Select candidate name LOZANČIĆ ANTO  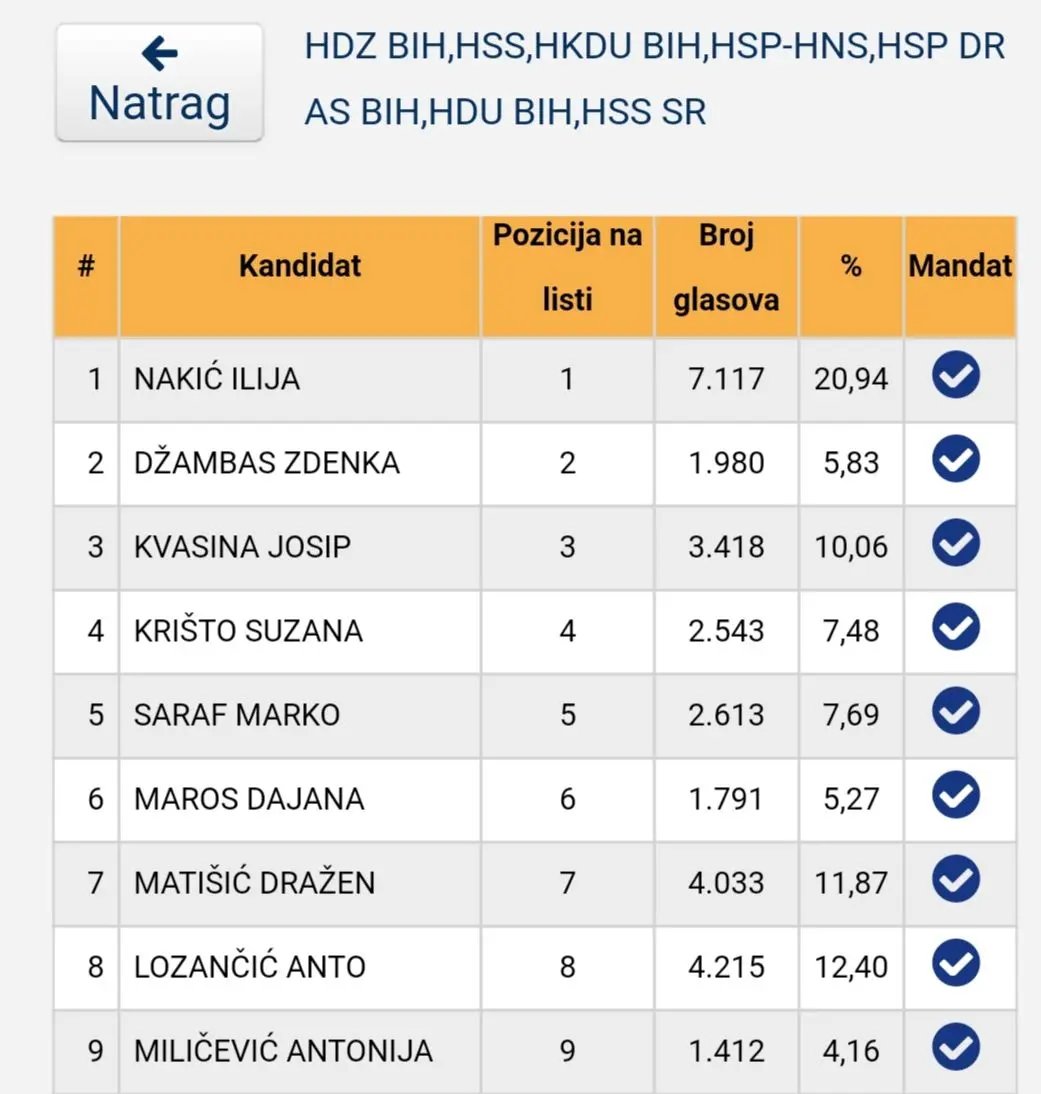(250, 967)
